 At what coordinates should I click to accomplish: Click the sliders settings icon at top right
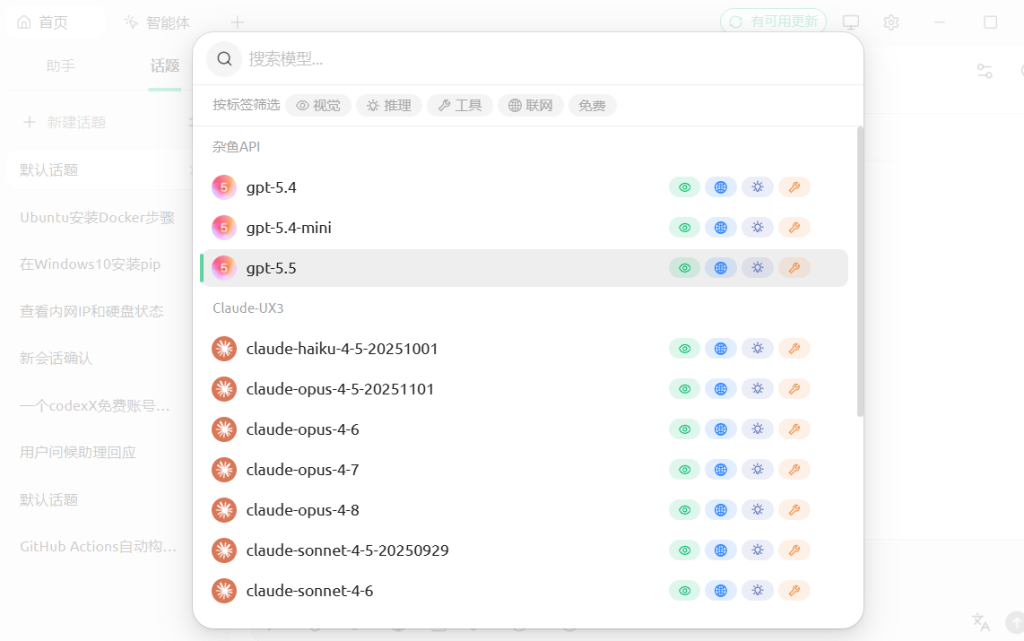(984, 70)
